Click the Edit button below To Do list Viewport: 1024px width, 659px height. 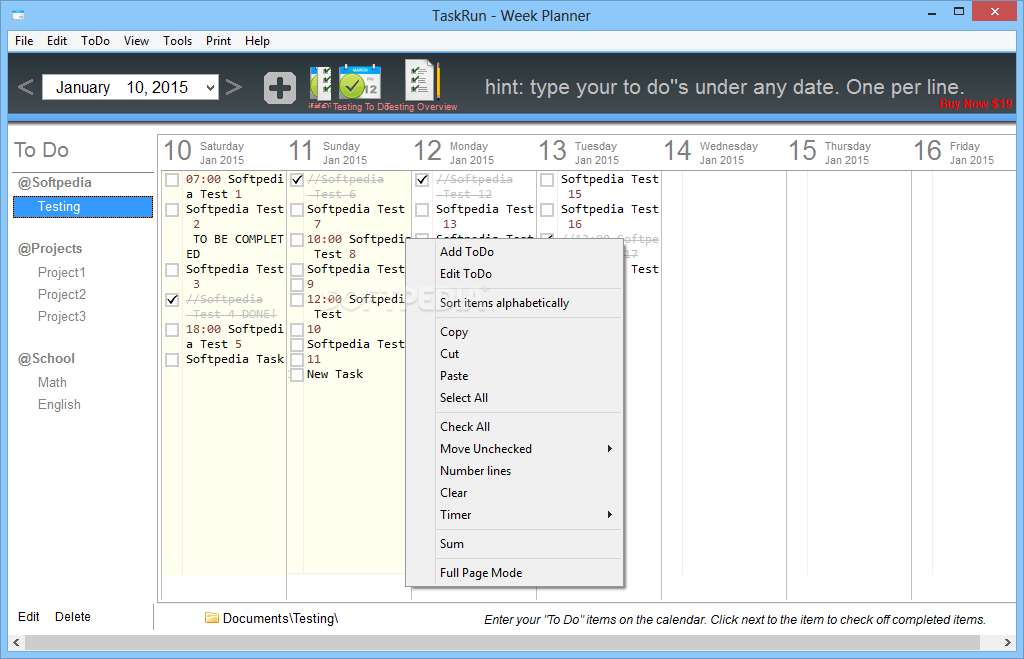[29, 617]
